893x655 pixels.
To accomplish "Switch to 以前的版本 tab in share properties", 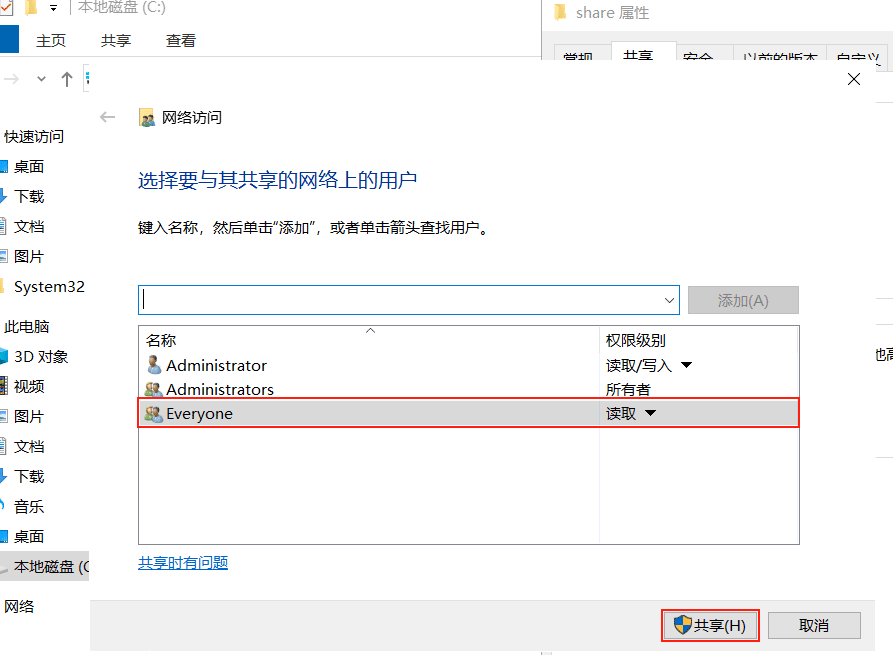I will (x=780, y=52).
